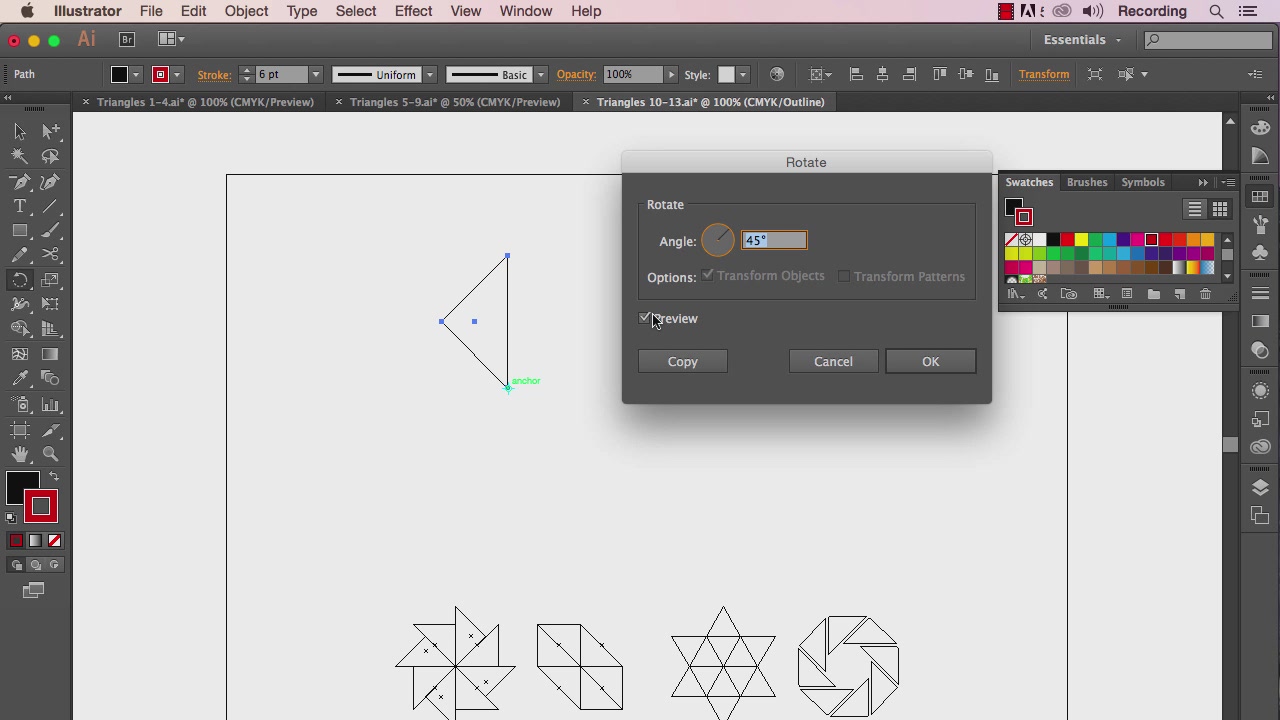The height and width of the screenshot is (720, 1280).
Task: Select the Eyedropper tool
Action: [x=20, y=379]
